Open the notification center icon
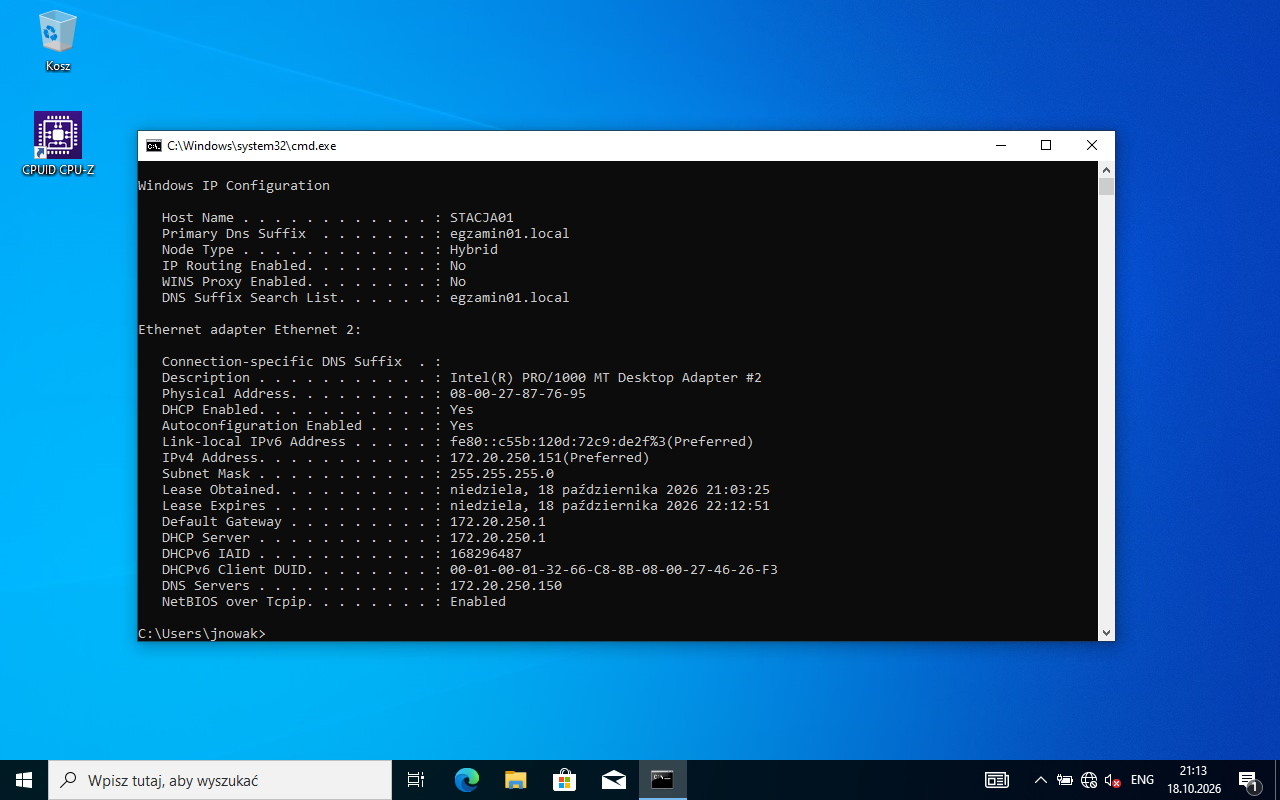The height and width of the screenshot is (800, 1280). [1248, 780]
